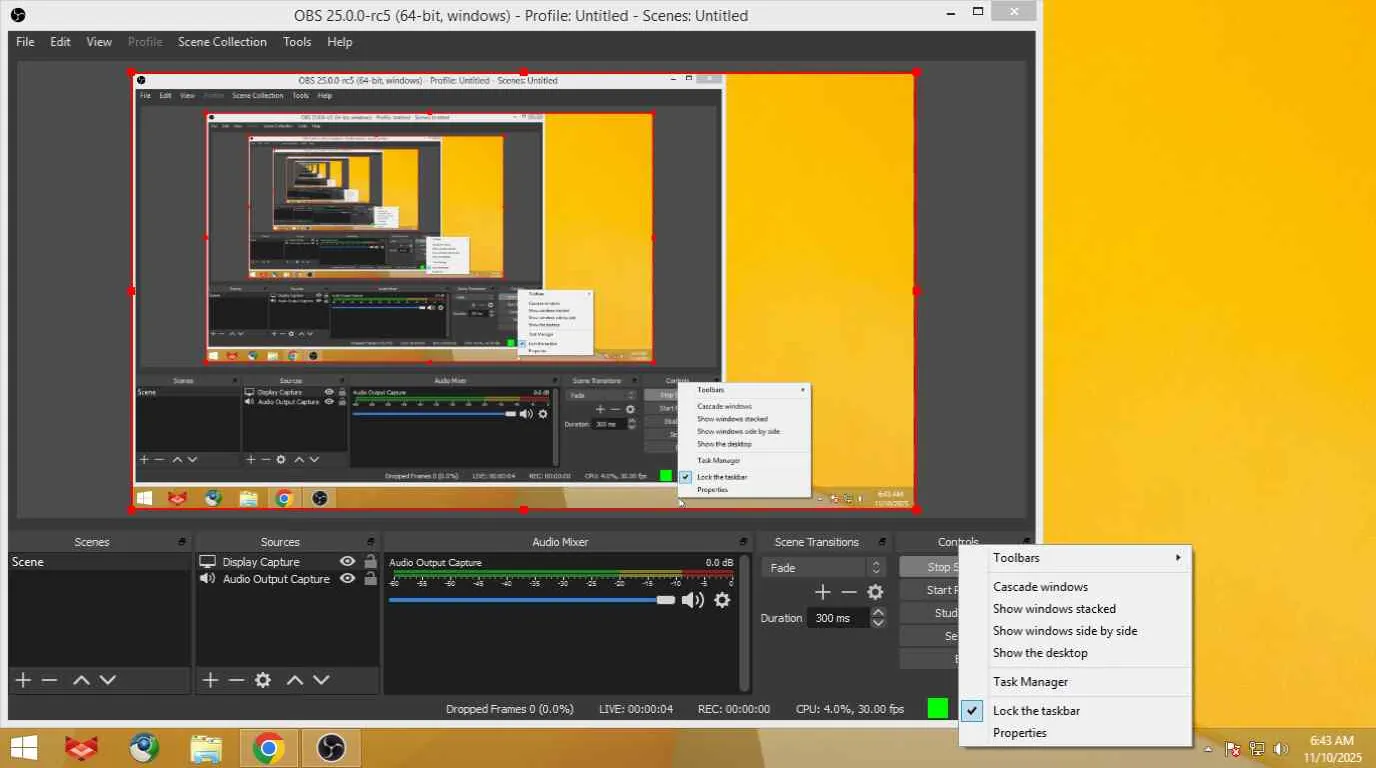The height and width of the screenshot is (768, 1376).
Task: Show hidden icons arrow in the system tray
Action: click(x=1208, y=748)
